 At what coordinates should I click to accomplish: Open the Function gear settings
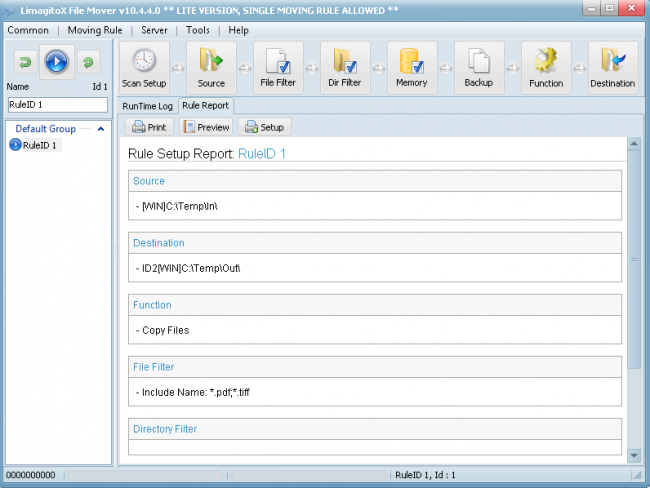point(546,67)
